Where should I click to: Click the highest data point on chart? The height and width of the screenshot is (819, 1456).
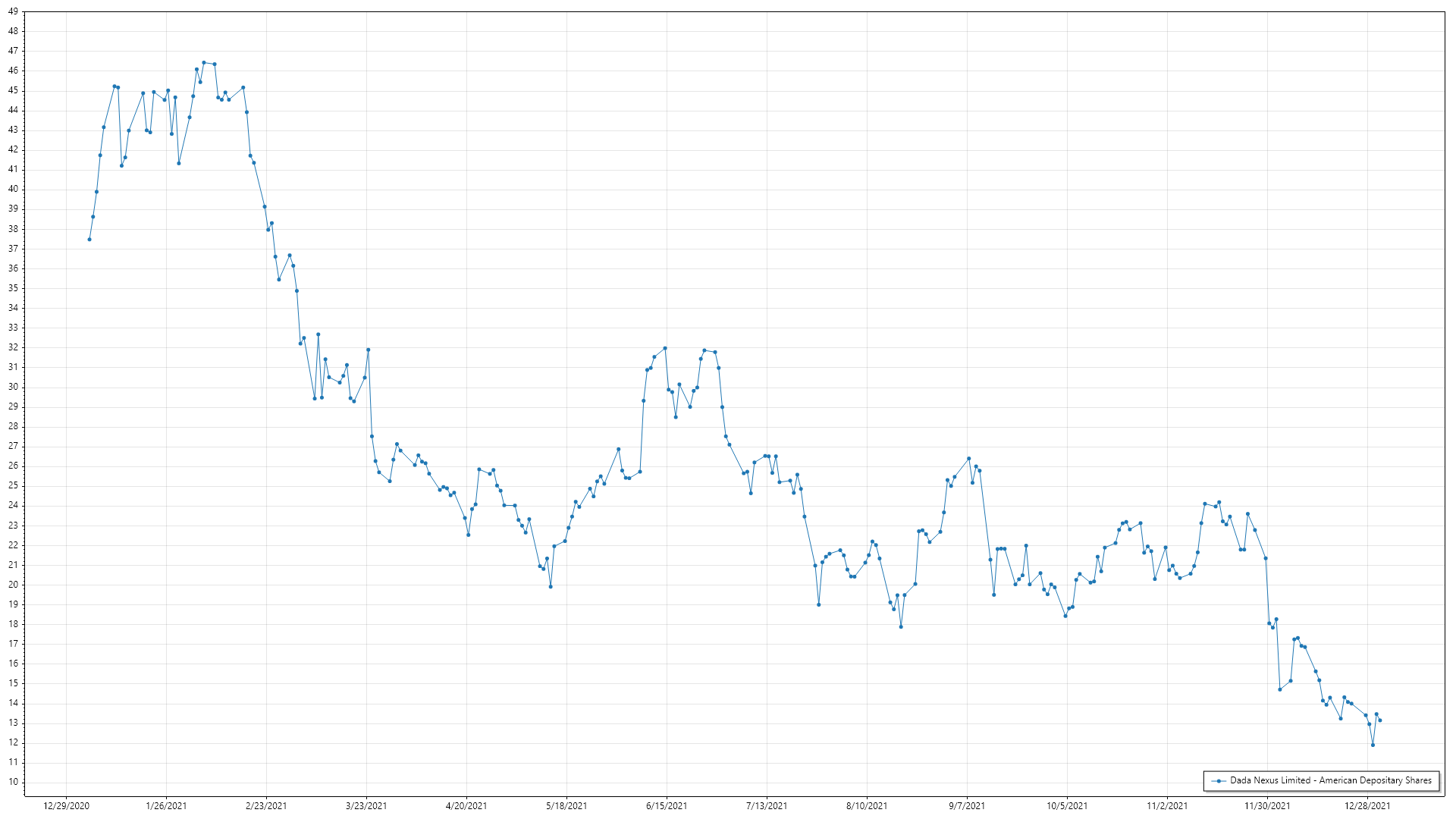tap(204, 63)
